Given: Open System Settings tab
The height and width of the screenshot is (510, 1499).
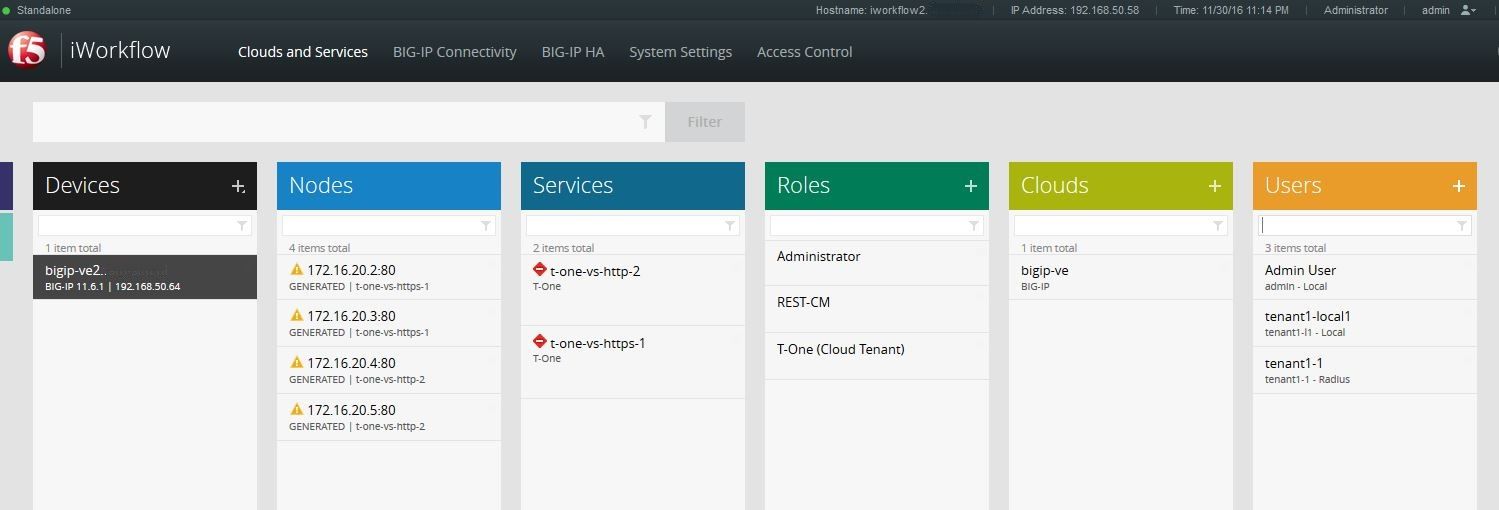Looking at the screenshot, I should (681, 52).
